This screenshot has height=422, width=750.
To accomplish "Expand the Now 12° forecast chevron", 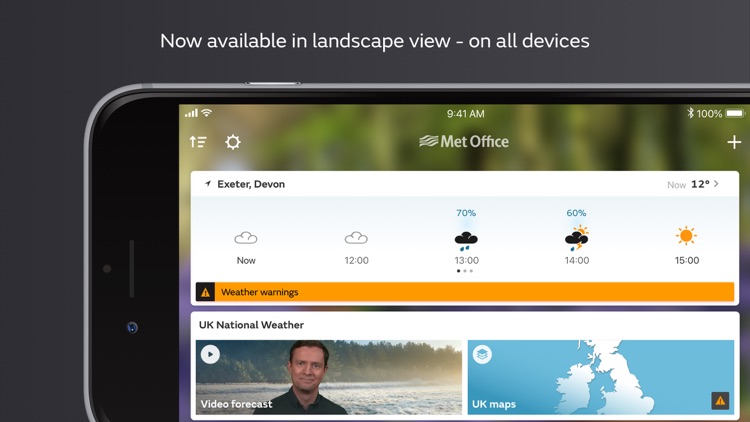I will pyautogui.click(x=716, y=184).
